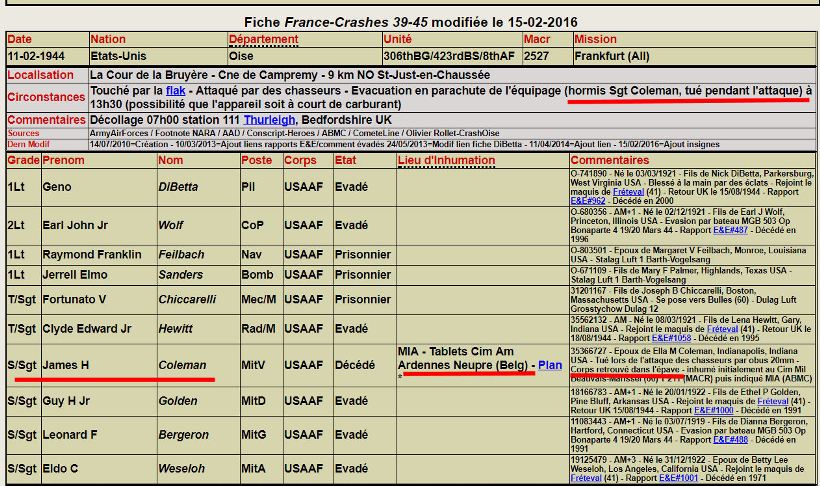The width and height of the screenshot is (820, 486).
Task: Click the Lieu d'Inhumation column header
Action: tap(447, 161)
